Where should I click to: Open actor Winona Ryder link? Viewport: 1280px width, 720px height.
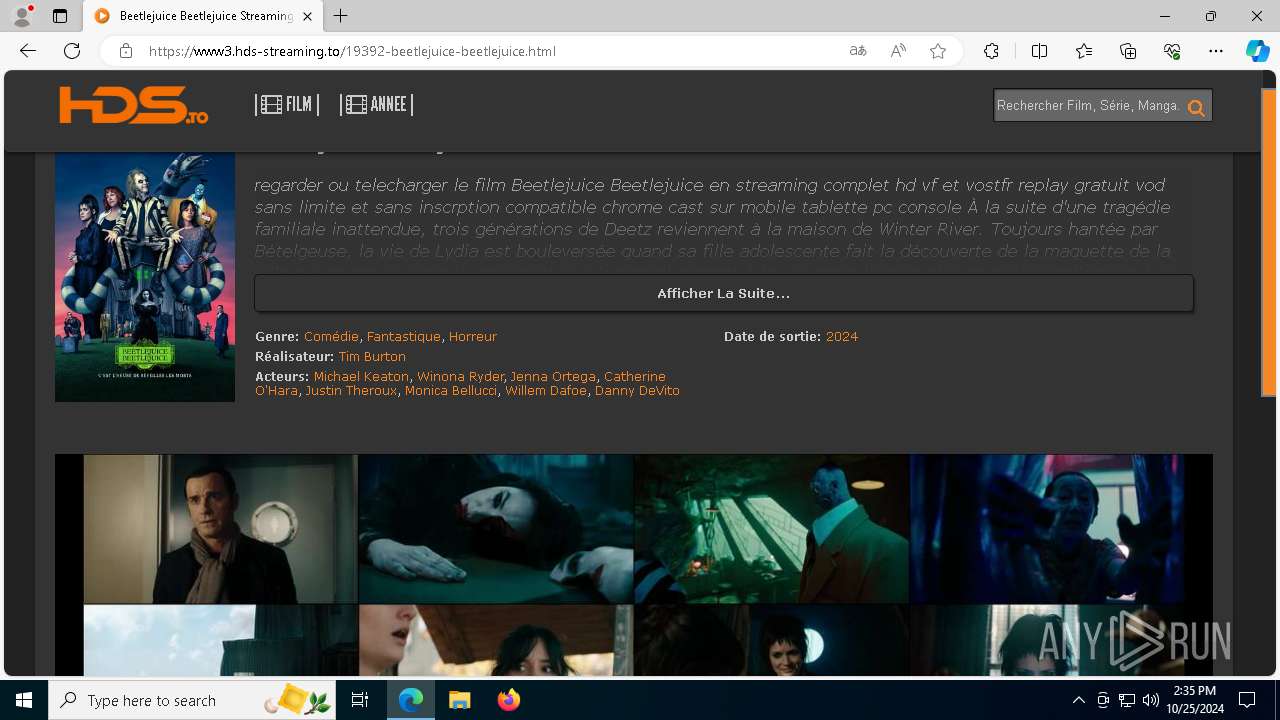tap(460, 377)
